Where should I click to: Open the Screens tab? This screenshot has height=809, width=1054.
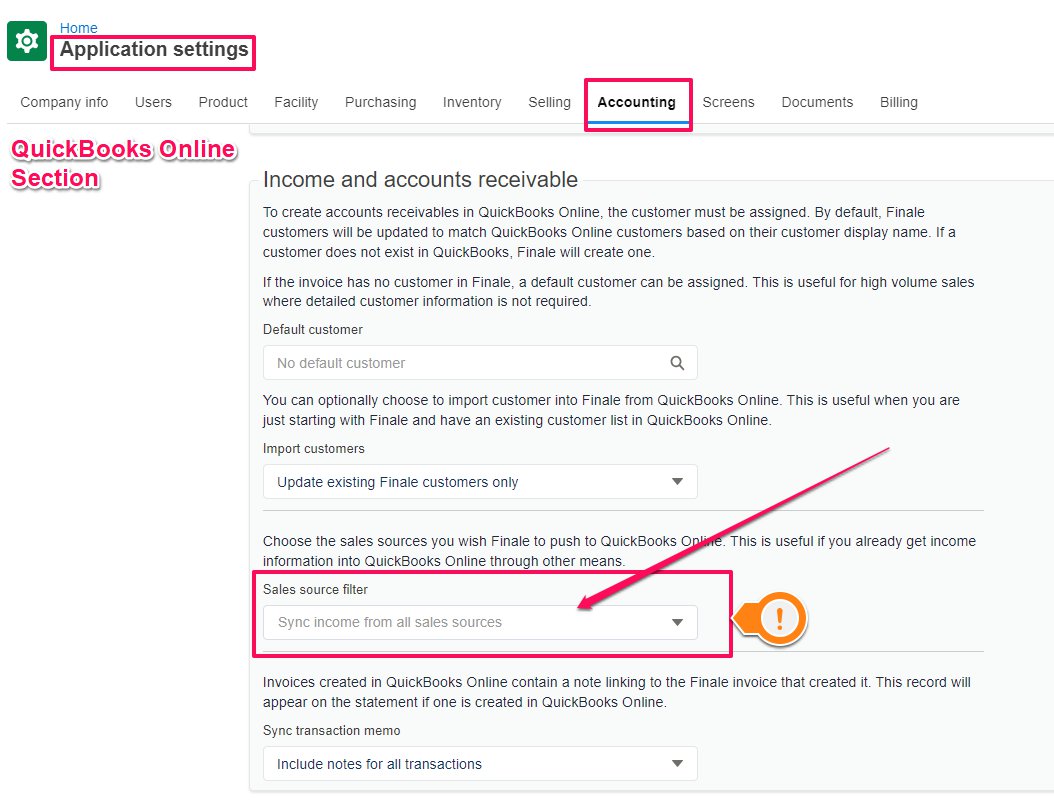point(729,102)
